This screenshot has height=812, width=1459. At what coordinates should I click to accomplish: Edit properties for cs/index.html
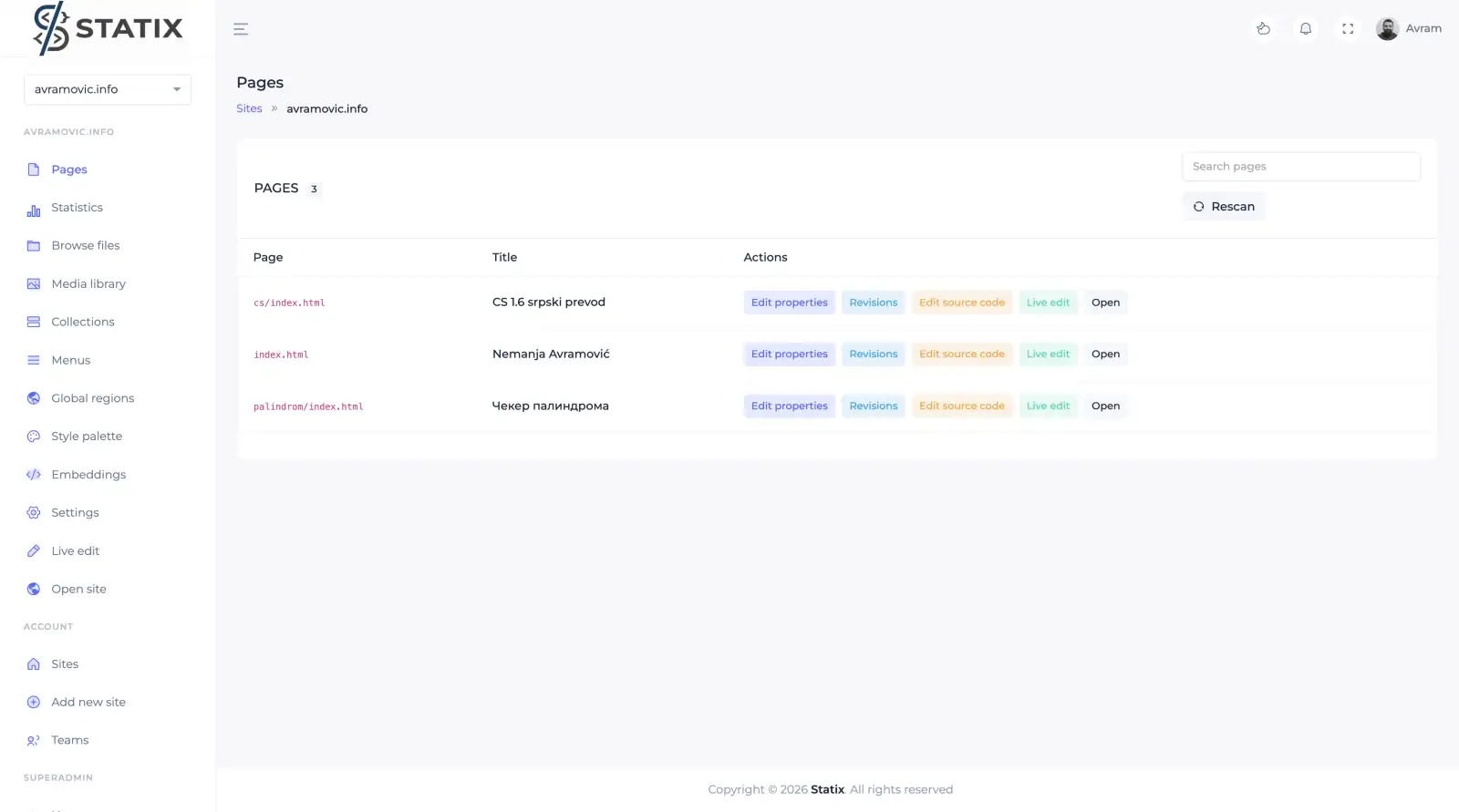point(790,303)
